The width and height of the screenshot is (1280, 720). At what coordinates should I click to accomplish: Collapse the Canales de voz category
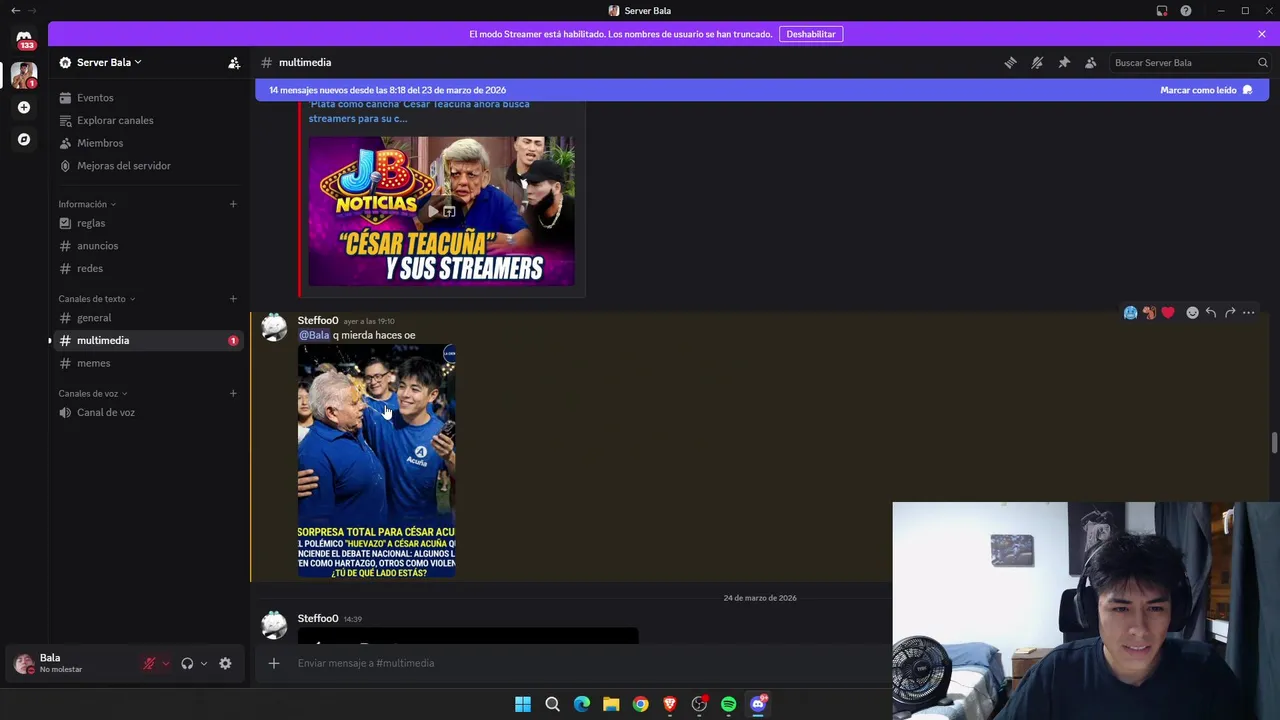(93, 393)
